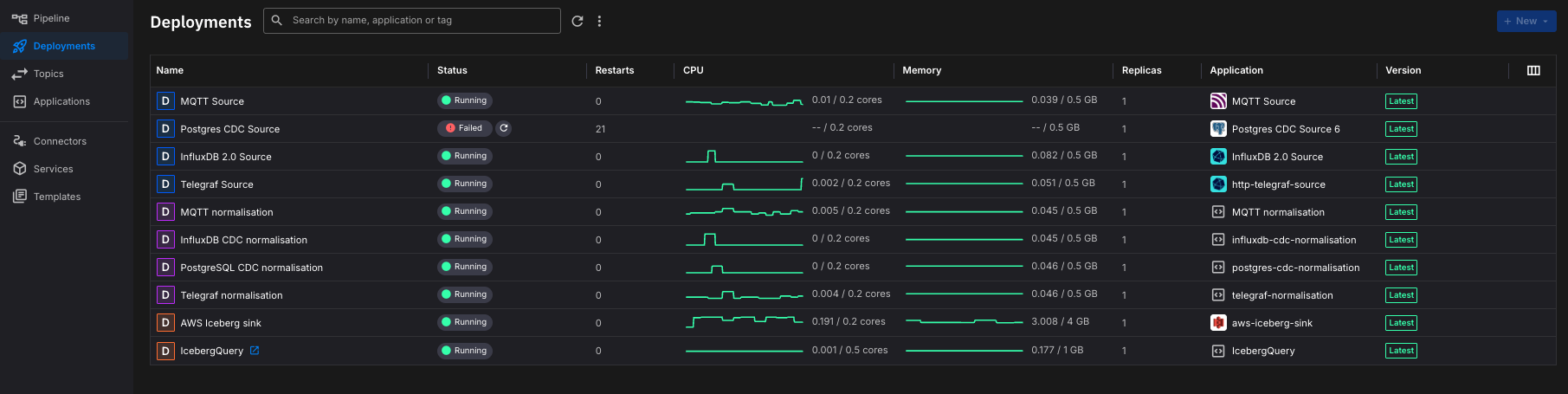Click the aws-iceberg-sink application icon
This screenshot has height=394, width=1568.
coord(1218,323)
